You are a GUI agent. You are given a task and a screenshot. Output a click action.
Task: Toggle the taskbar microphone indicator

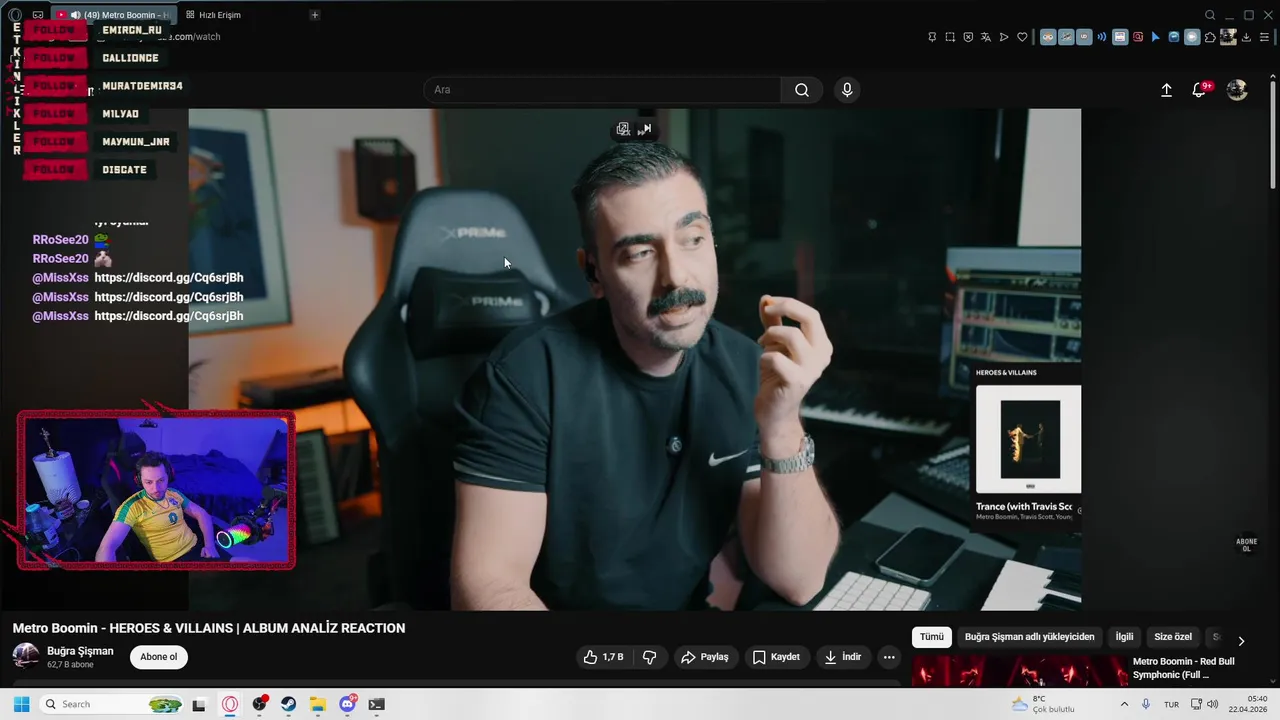tap(1146, 704)
